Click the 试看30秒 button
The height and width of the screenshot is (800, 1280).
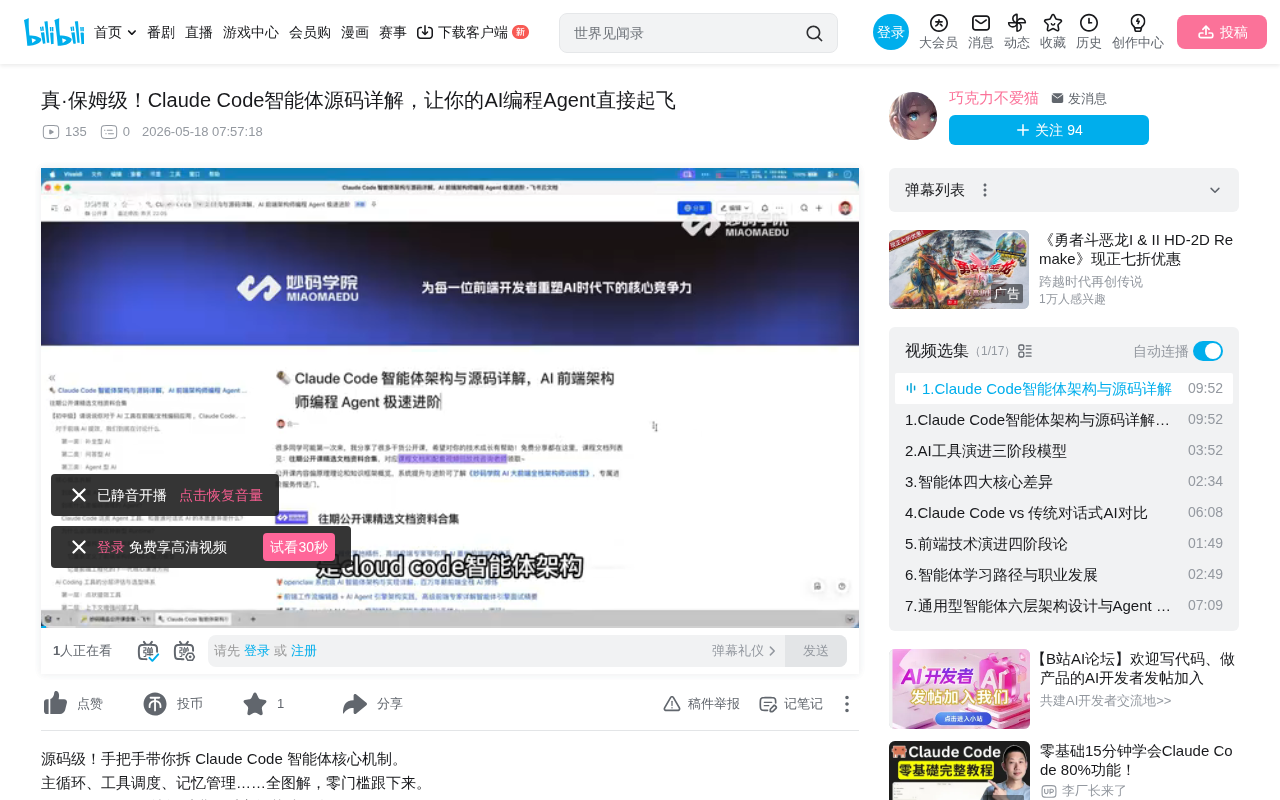point(299,547)
